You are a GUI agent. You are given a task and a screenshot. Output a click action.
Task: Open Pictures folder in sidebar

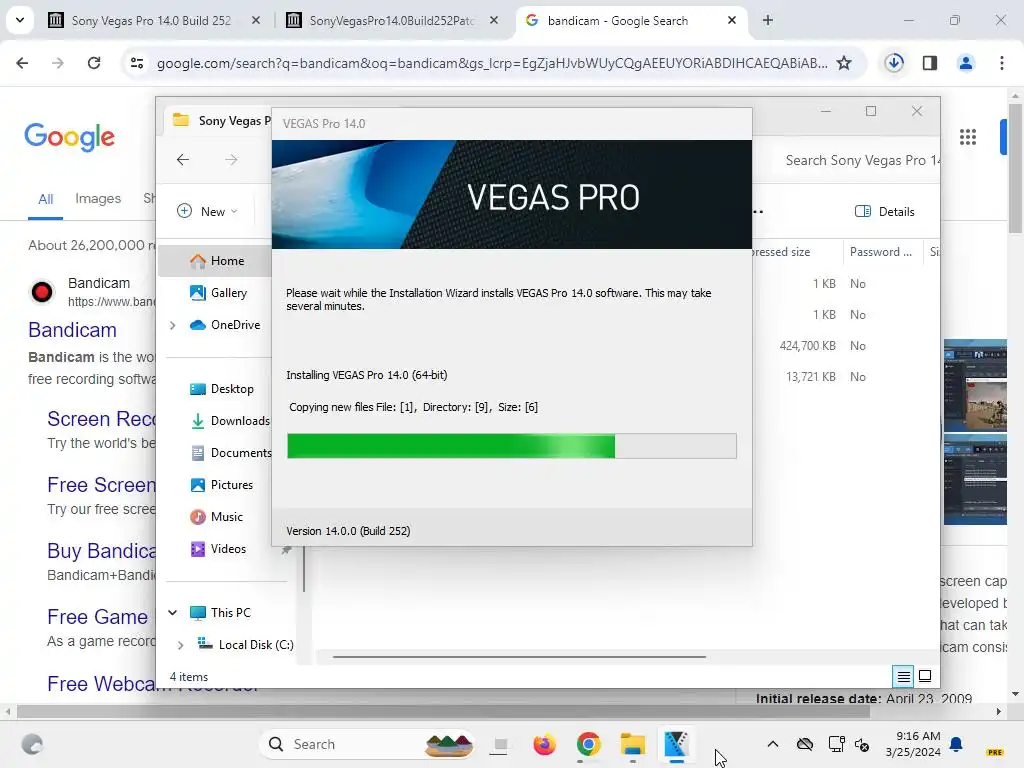(x=221, y=485)
